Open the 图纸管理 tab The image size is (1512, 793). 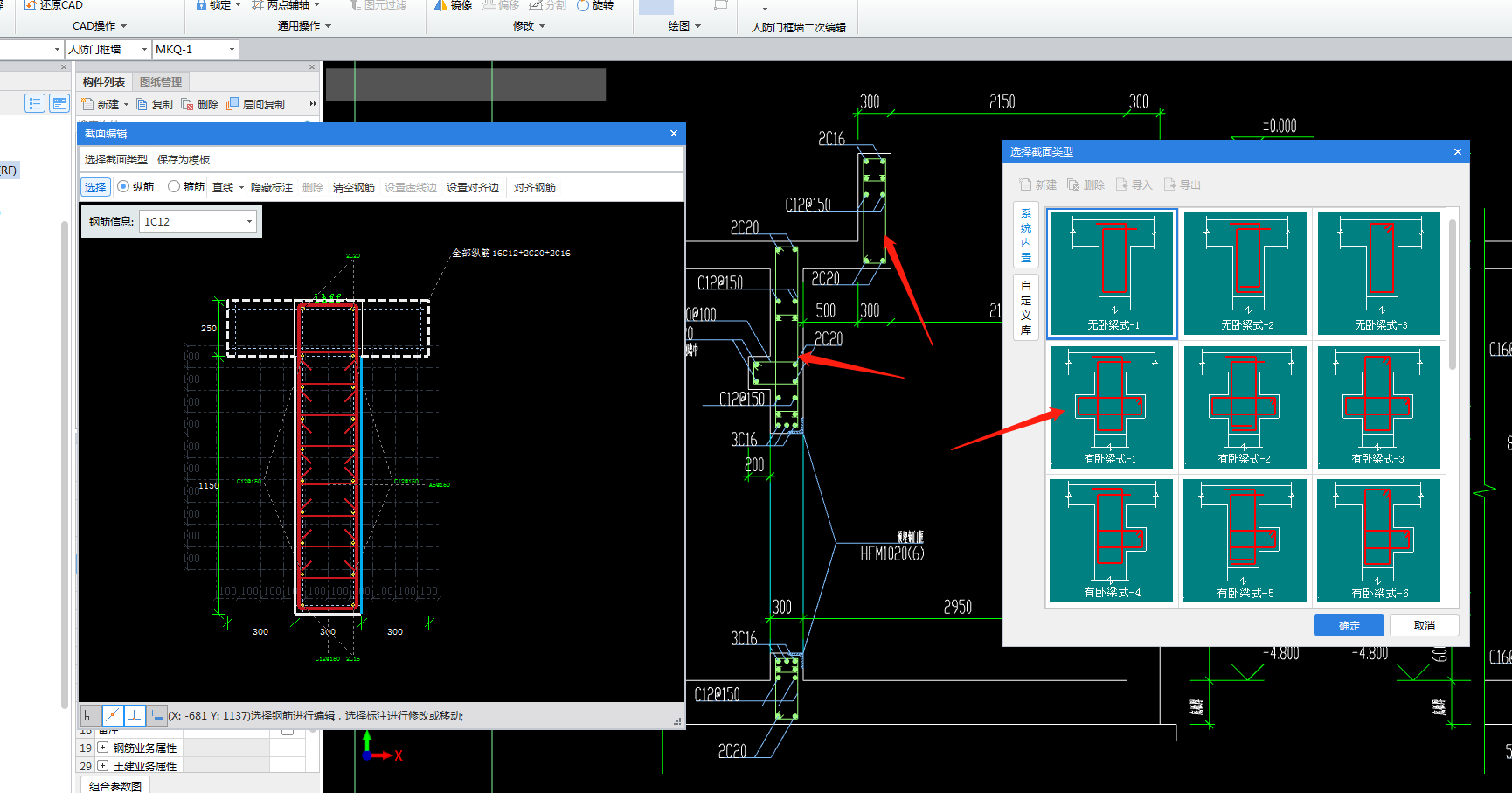[x=161, y=82]
